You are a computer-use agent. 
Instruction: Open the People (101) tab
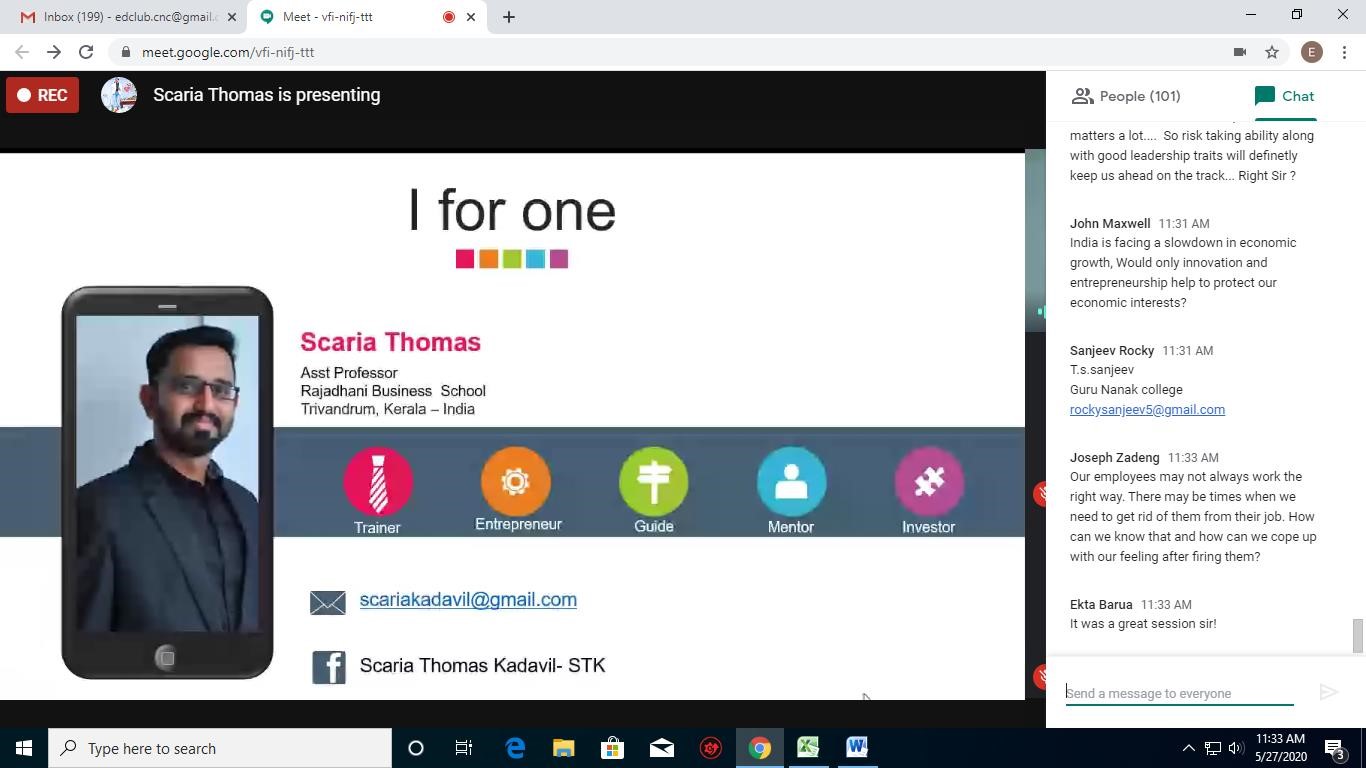click(x=1125, y=96)
